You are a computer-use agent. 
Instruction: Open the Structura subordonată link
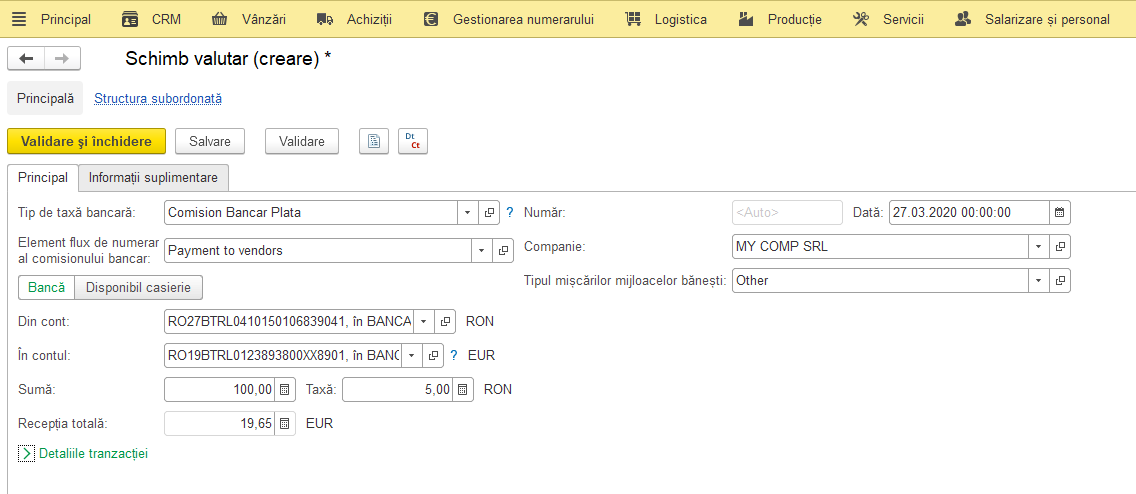click(158, 98)
